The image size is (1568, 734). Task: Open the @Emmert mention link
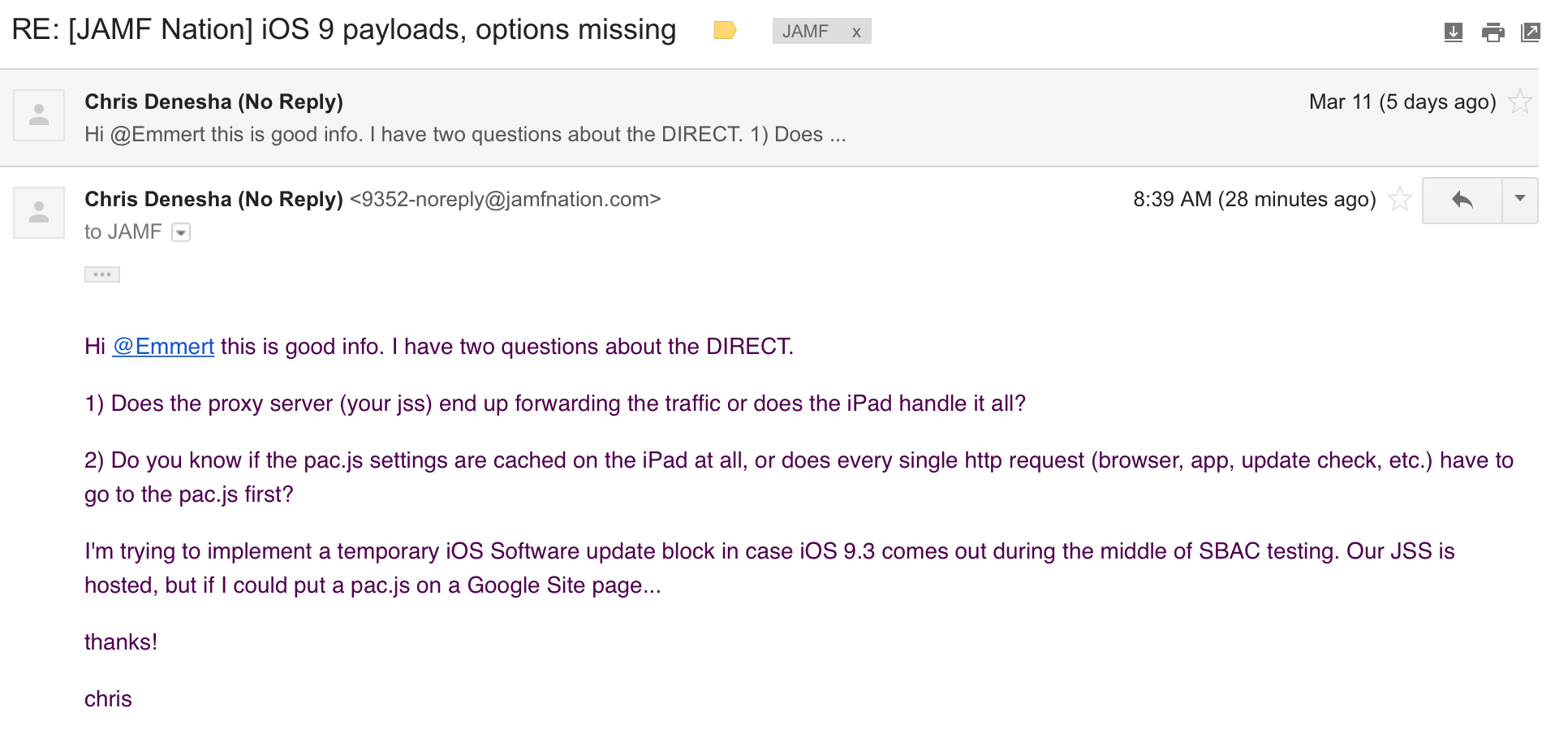(x=163, y=347)
